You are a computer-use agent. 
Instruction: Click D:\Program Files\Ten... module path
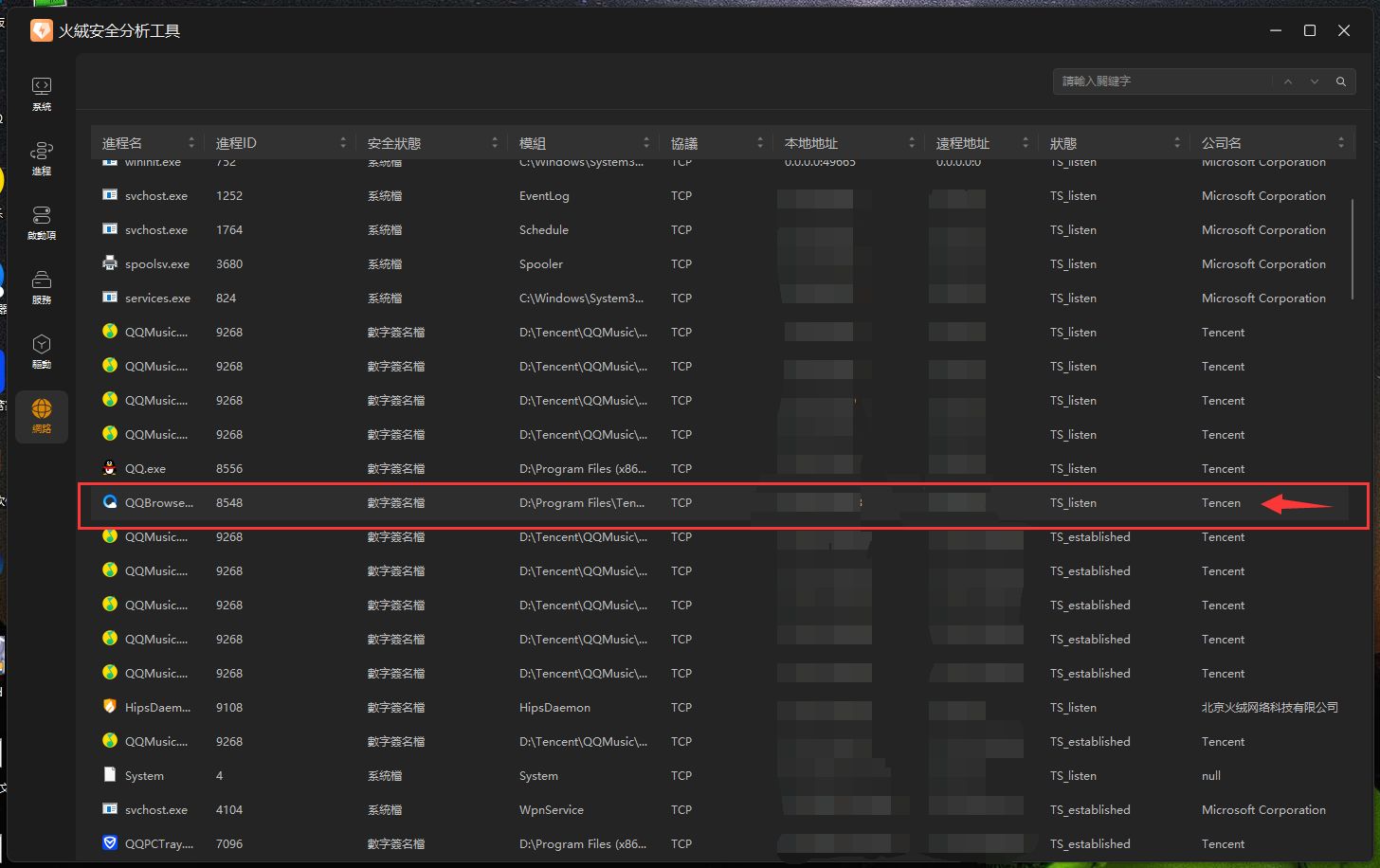tap(582, 503)
